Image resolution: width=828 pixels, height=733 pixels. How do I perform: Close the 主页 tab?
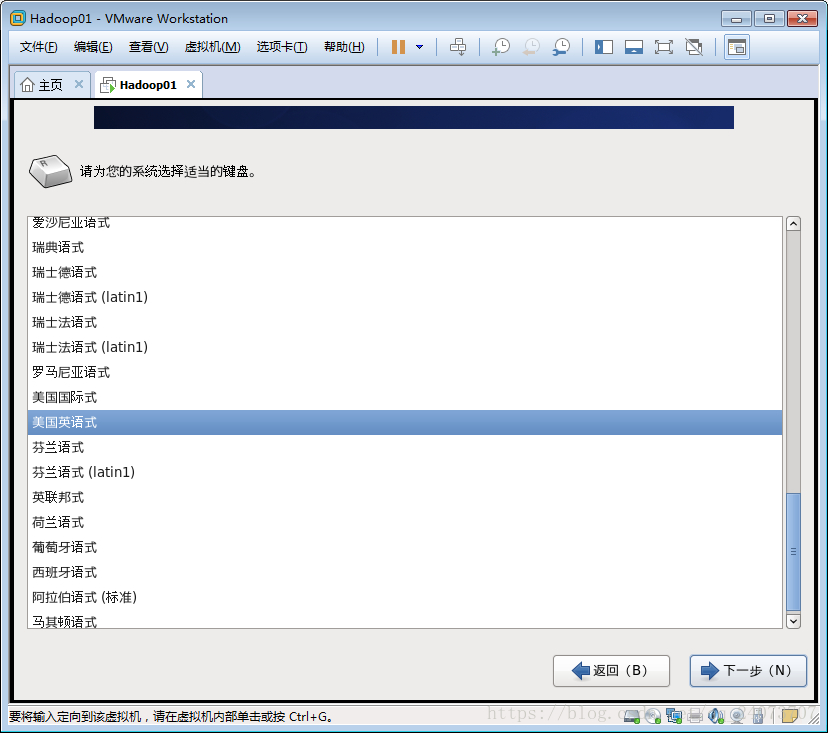point(79,84)
